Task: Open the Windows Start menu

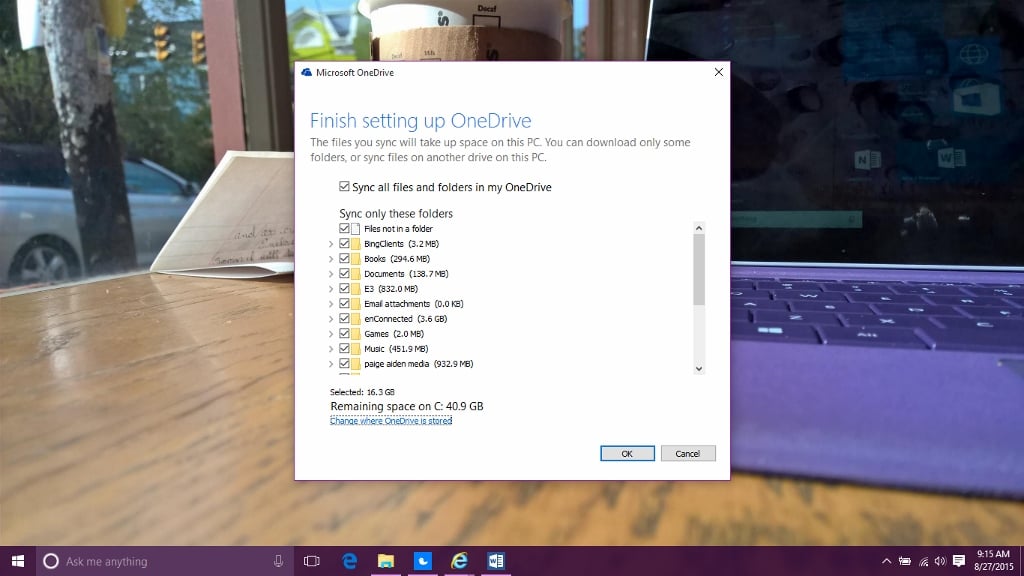Action: (x=18, y=561)
